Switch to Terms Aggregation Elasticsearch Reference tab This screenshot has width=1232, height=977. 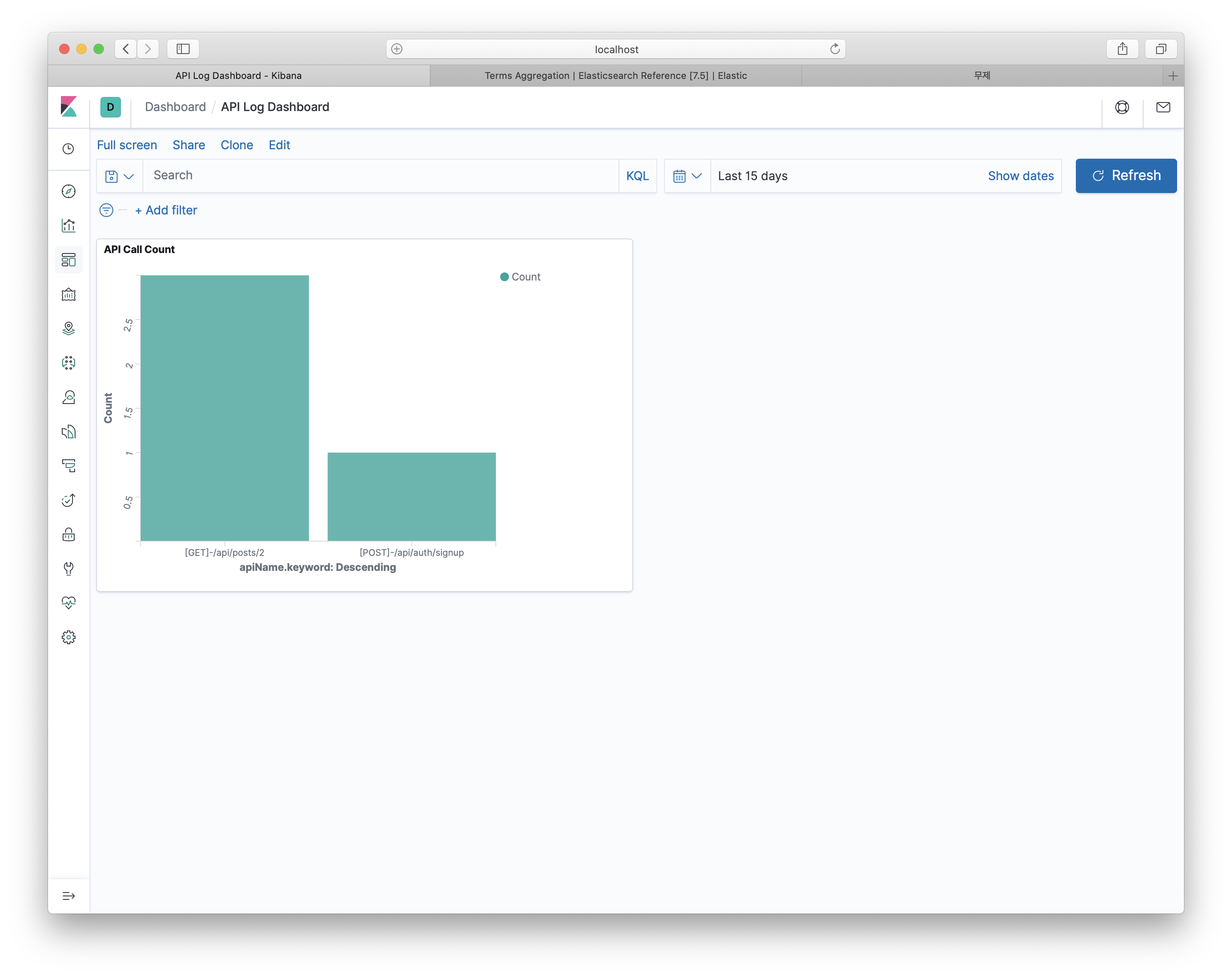616,75
